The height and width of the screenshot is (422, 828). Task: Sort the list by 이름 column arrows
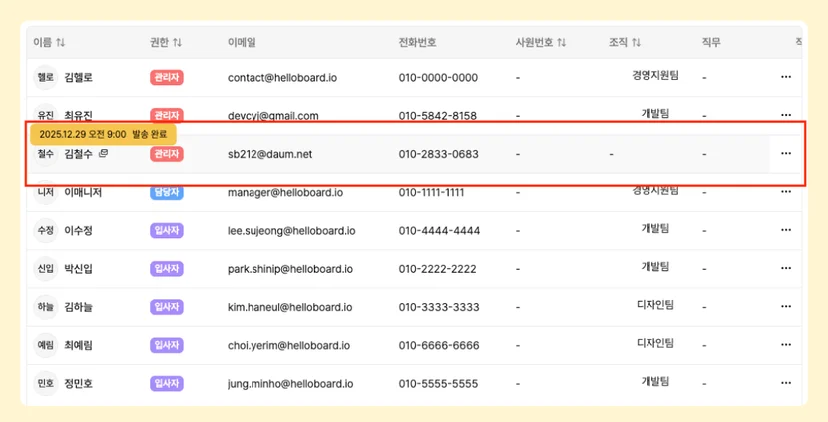61,42
